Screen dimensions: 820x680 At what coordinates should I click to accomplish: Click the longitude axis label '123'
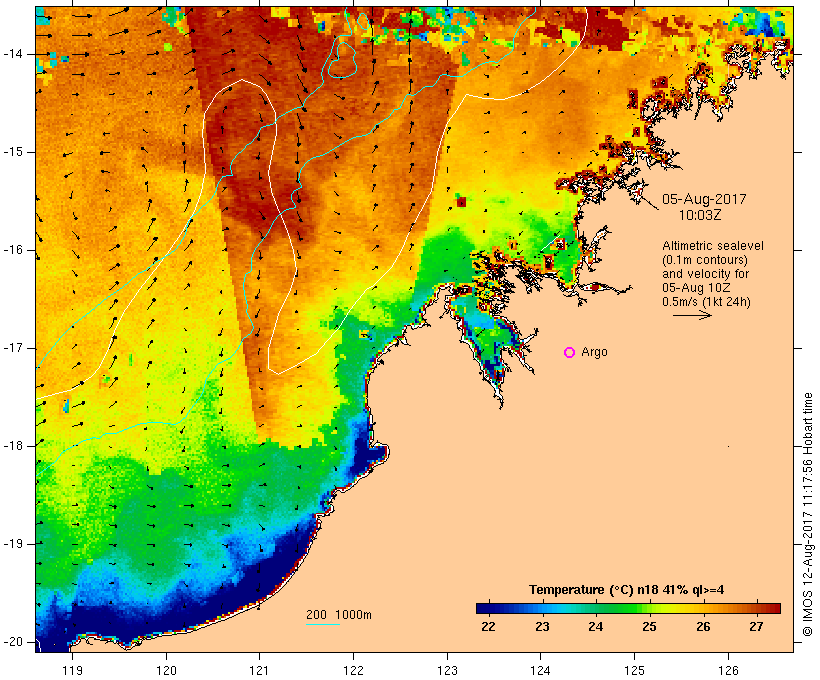[447, 670]
